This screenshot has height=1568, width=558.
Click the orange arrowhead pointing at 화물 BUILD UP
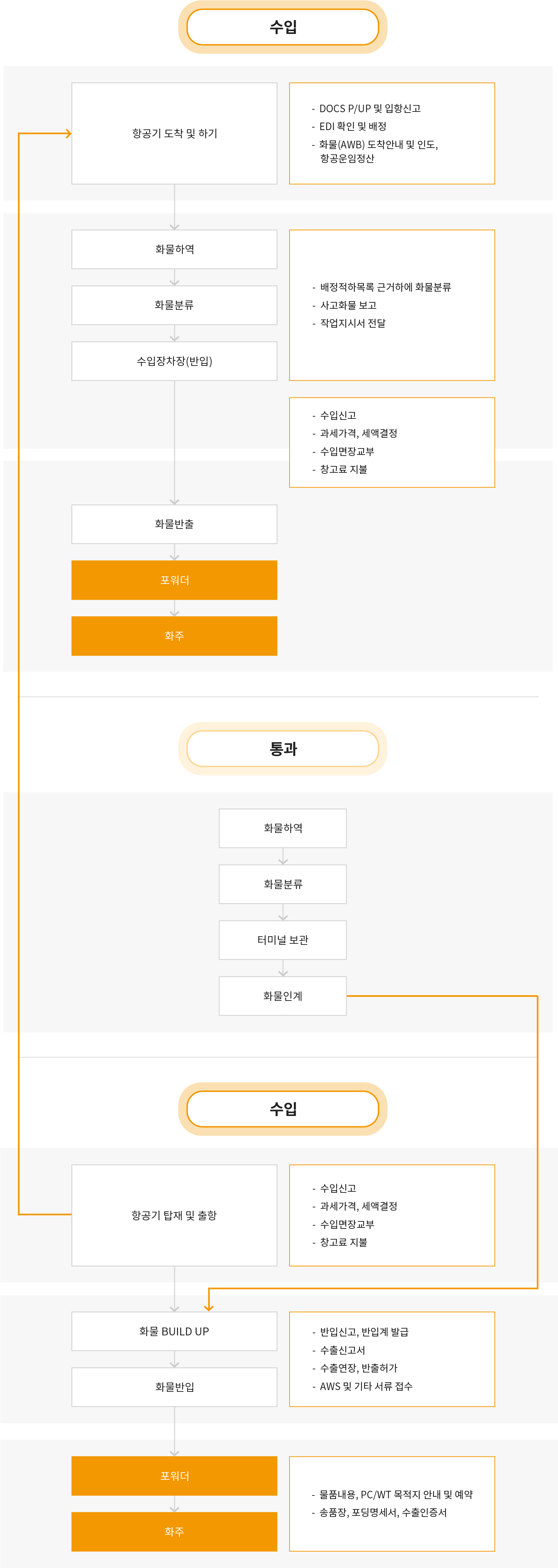coord(209,1308)
